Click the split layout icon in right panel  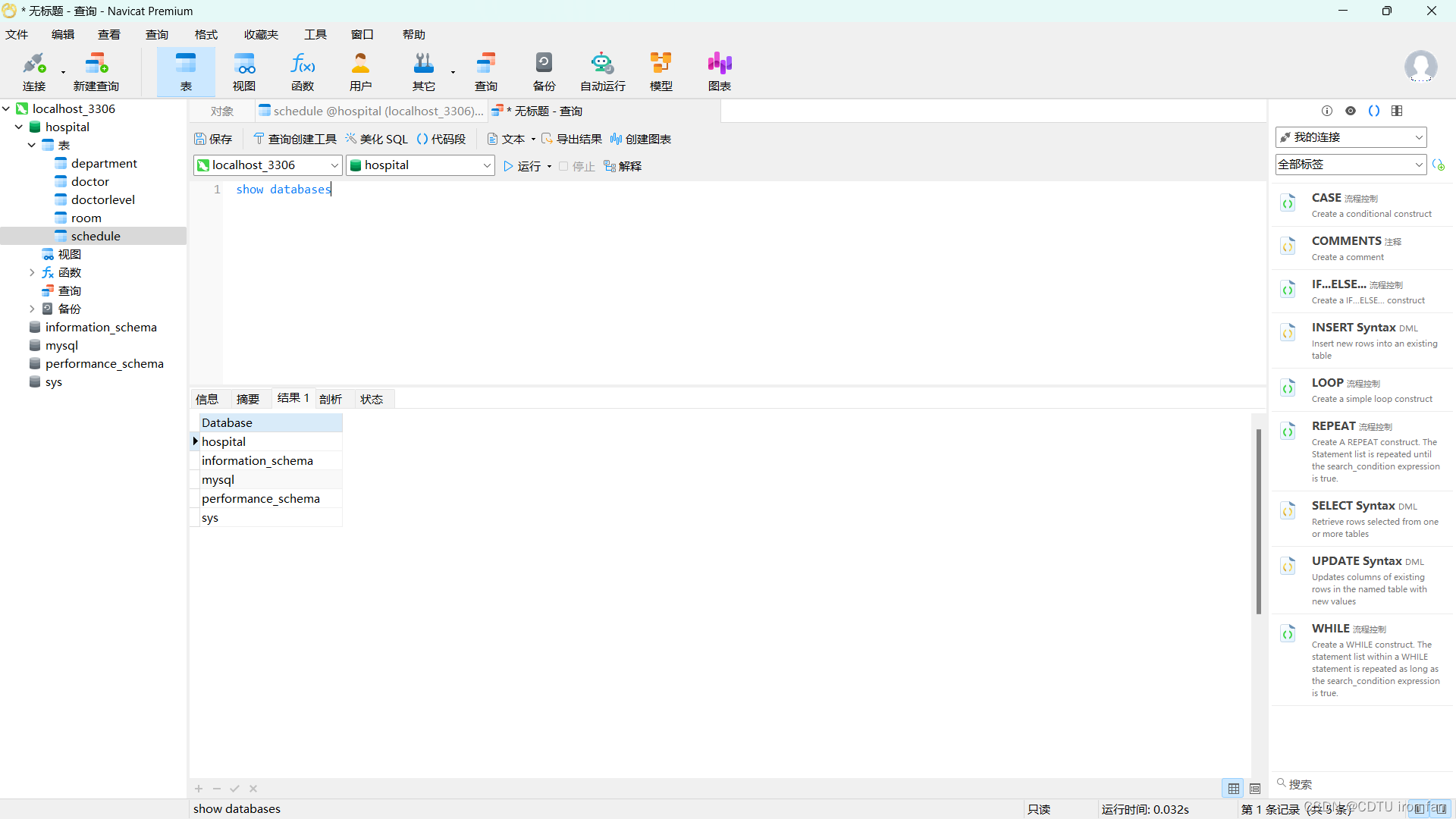tap(1397, 111)
